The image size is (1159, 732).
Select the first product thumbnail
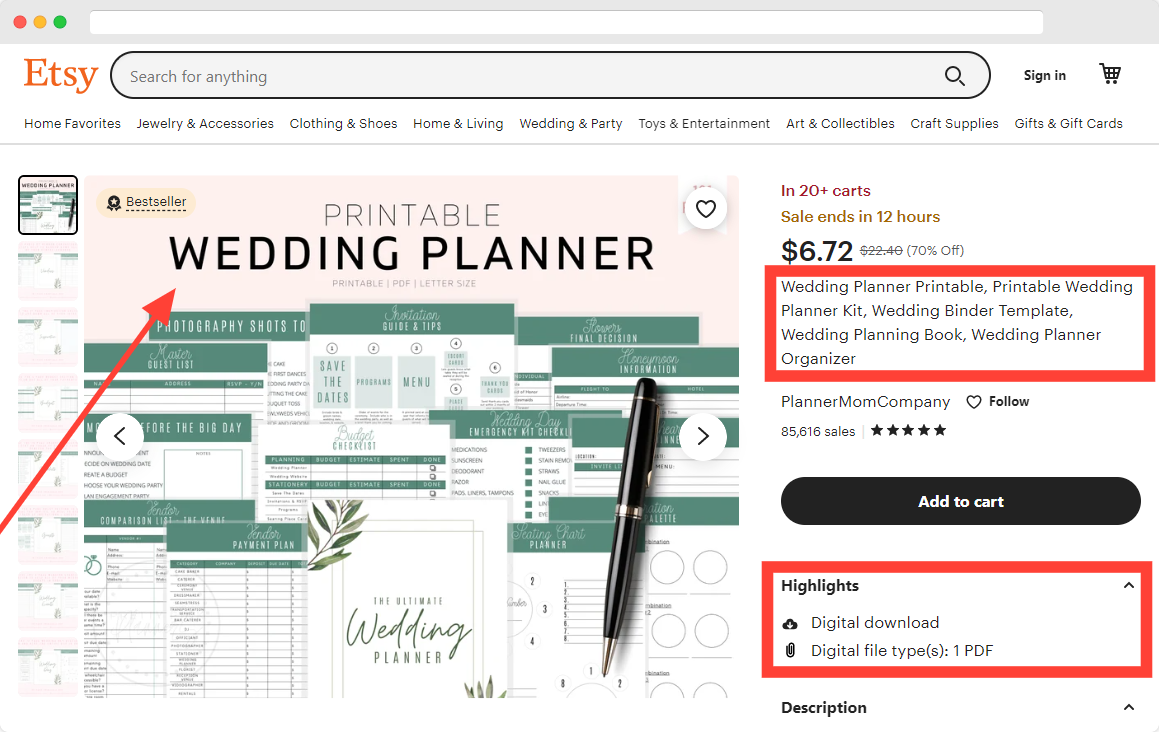coord(48,205)
